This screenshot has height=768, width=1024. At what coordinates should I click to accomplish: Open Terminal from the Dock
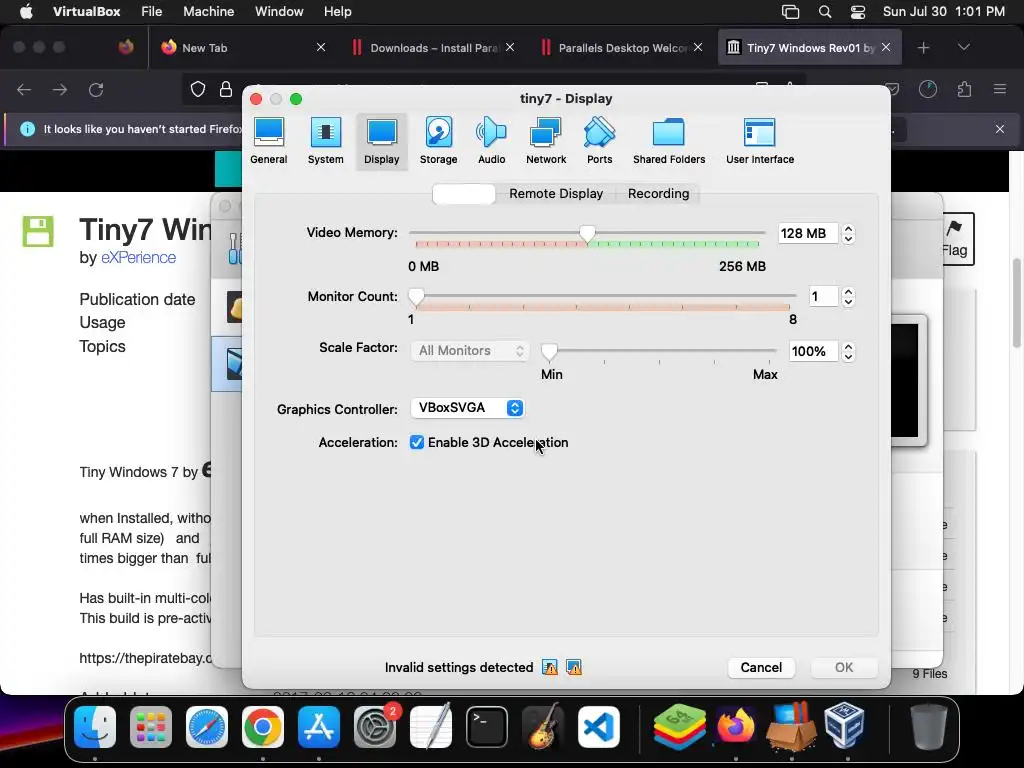487,726
